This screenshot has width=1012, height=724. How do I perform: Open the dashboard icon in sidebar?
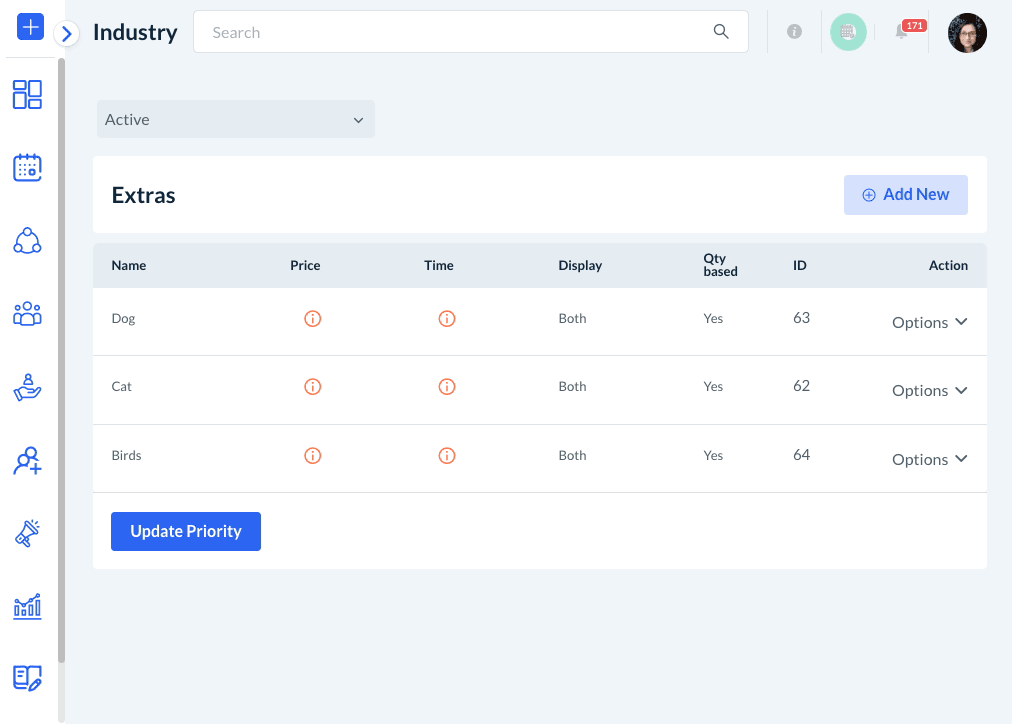[27, 95]
